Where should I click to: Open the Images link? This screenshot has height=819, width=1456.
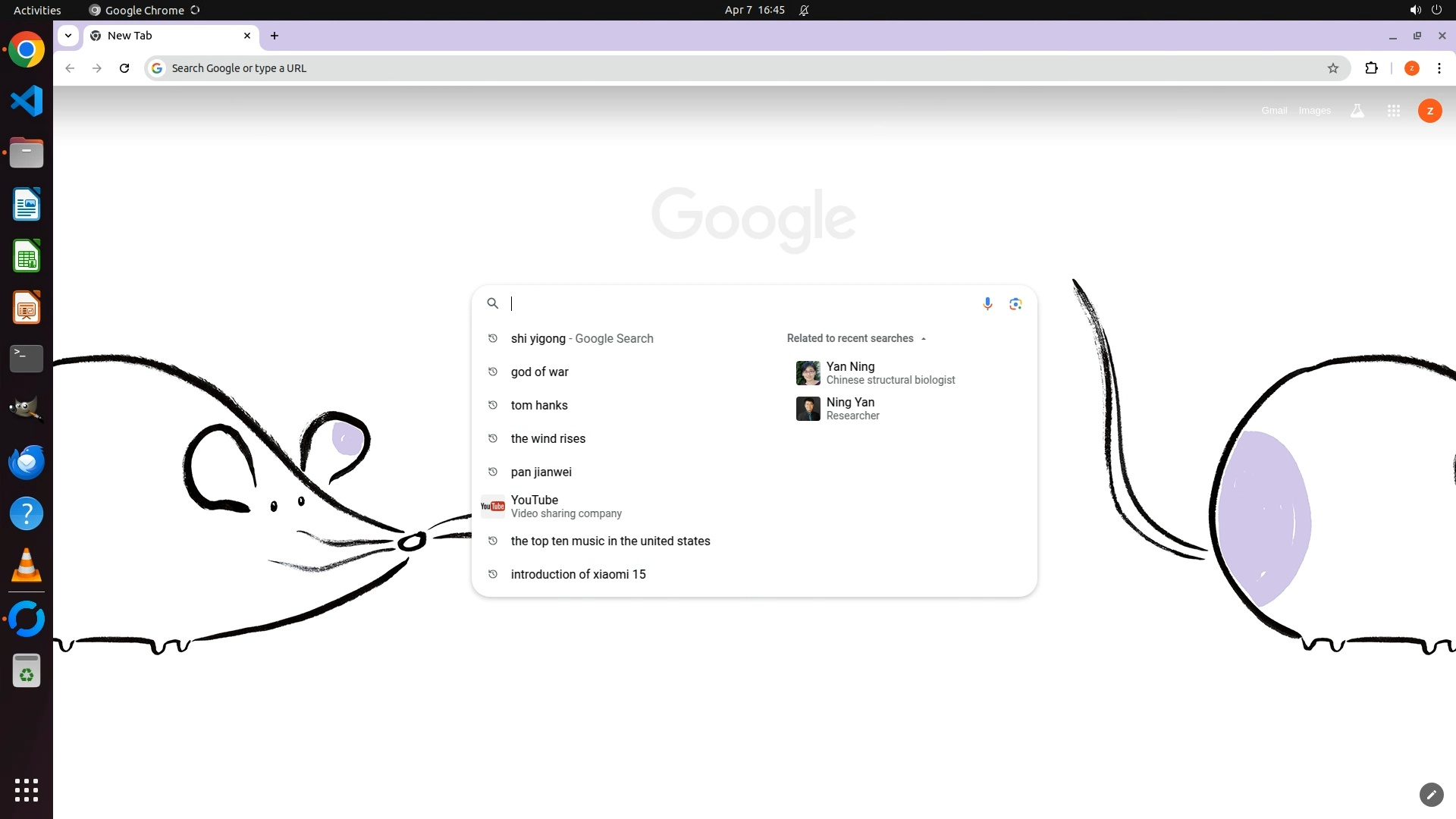point(1314,111)
